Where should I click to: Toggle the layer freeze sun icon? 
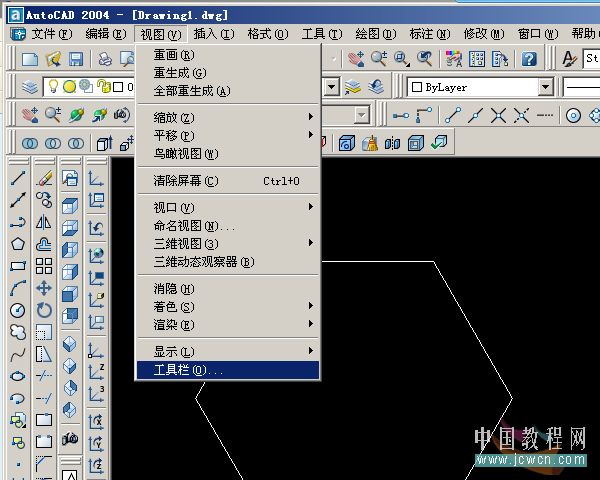pyautogui.click(x=69, y=87)
